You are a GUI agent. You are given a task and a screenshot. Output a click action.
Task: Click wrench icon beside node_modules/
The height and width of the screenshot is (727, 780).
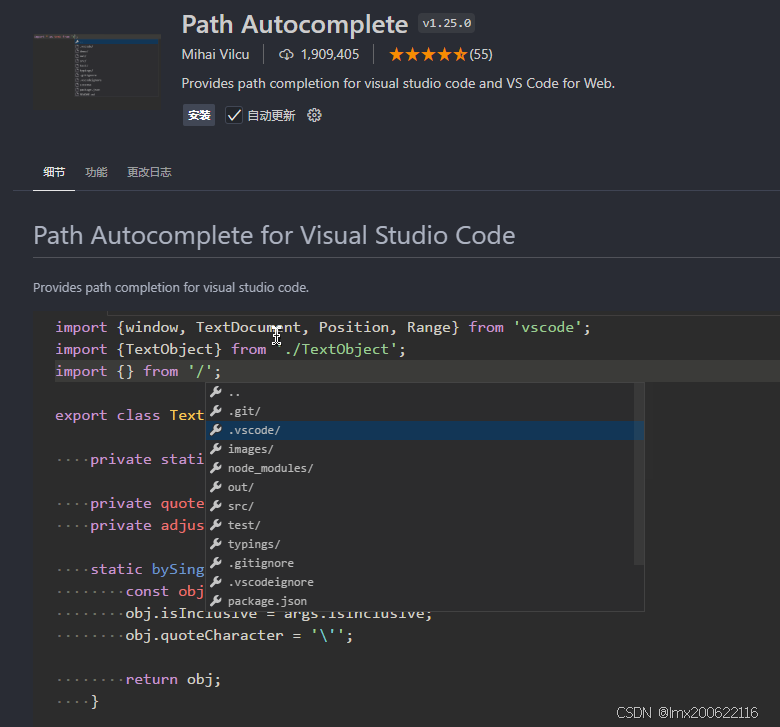(x=216, y=467)
